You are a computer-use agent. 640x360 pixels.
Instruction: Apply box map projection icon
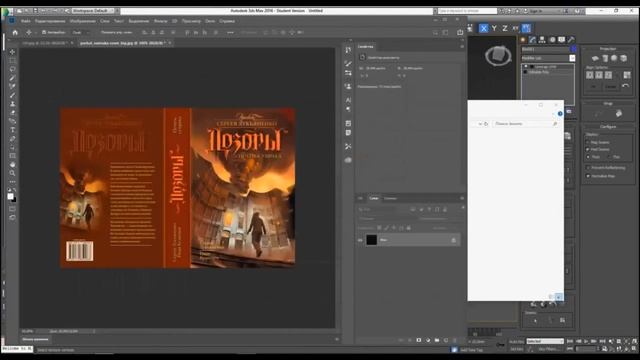click(x=623, y=58)
